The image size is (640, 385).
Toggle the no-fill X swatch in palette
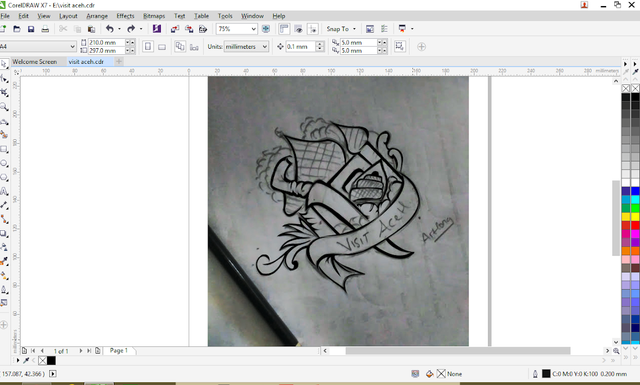click(x=626, y=88)
